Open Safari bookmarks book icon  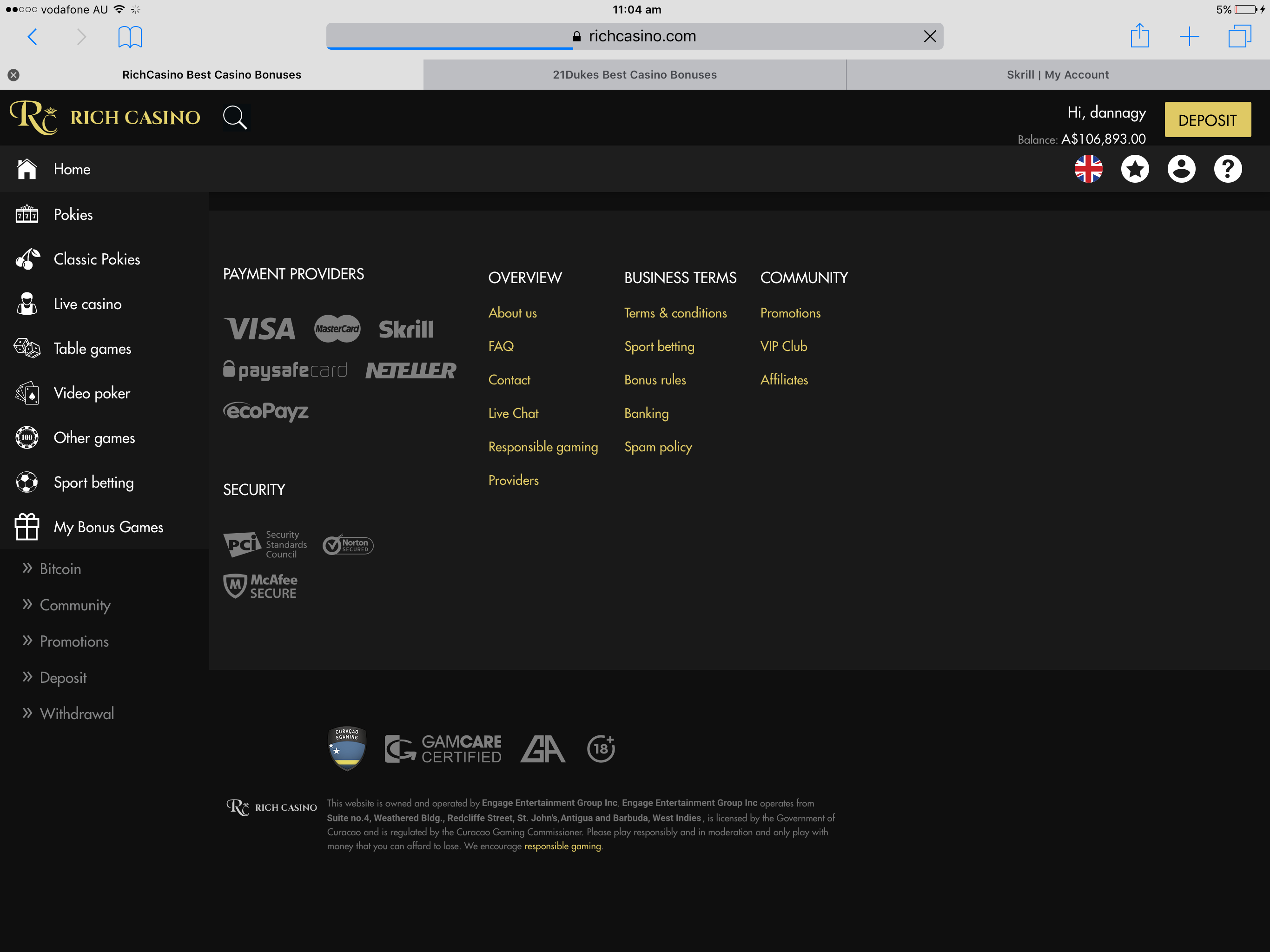130,37
